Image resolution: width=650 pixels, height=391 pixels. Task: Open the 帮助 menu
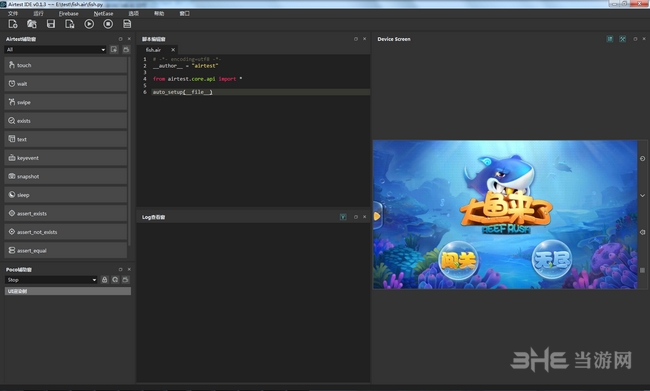[159, 14]
